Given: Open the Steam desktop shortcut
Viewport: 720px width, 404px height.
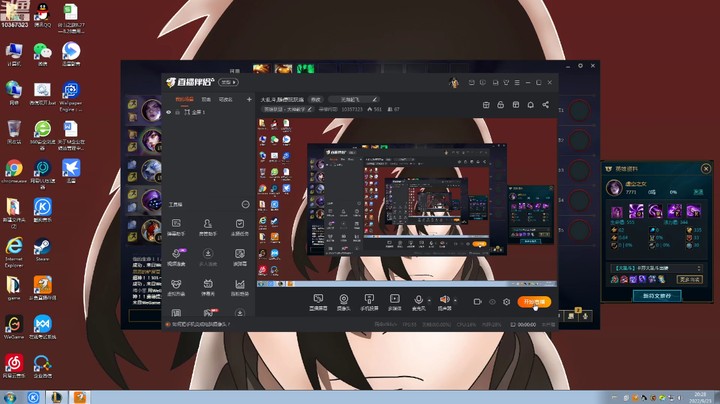Looking at the screenshot, I should (42, 249).
